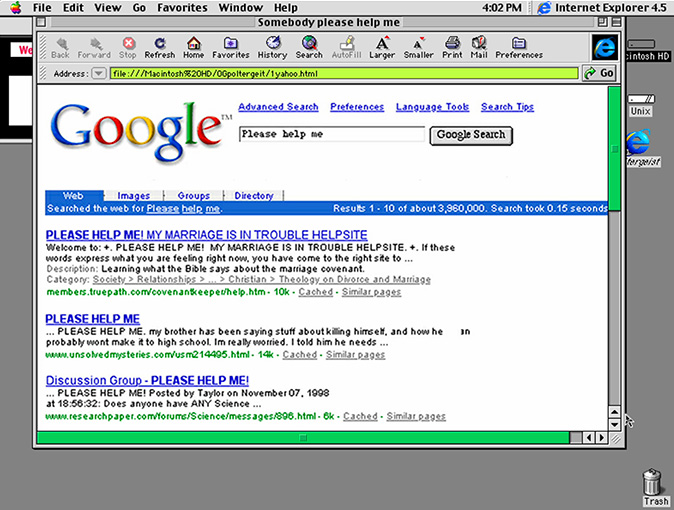Screen dimensions: 674x510
Task: Click the Print toolbar icon
Action: point(452,46)
